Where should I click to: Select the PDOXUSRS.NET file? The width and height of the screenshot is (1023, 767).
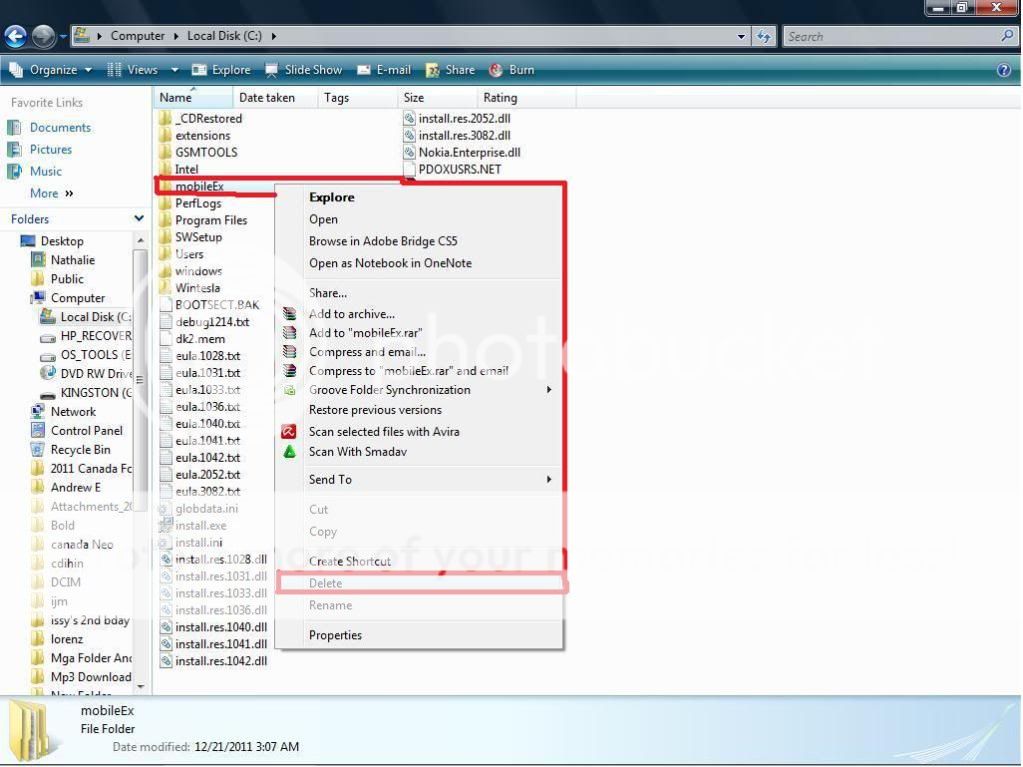click(452, 170)
